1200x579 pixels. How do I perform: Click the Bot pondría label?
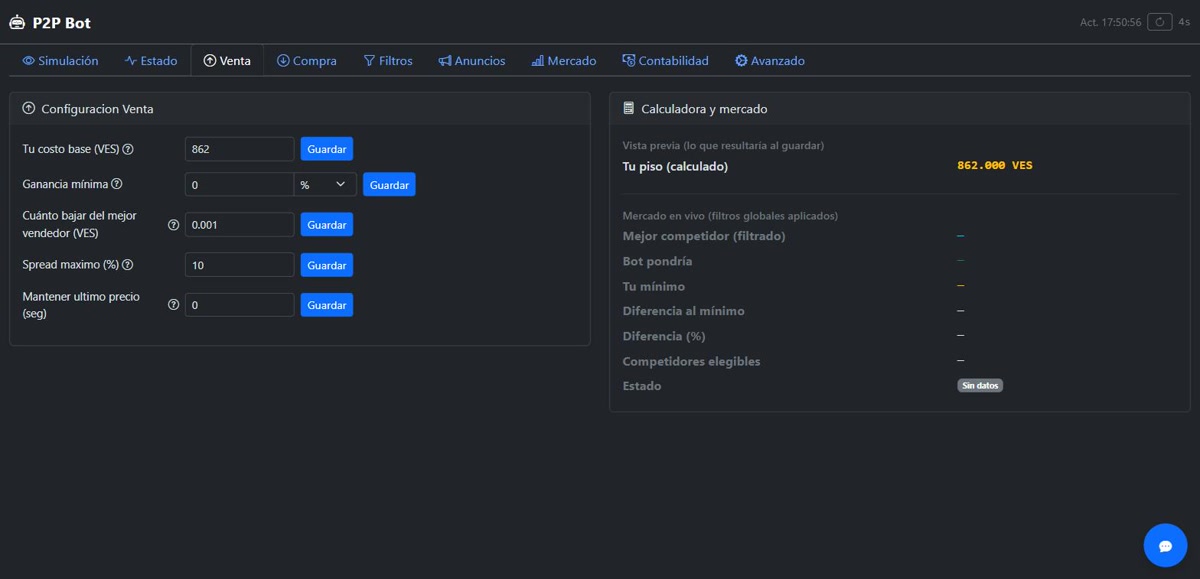[x=657, y=261]
